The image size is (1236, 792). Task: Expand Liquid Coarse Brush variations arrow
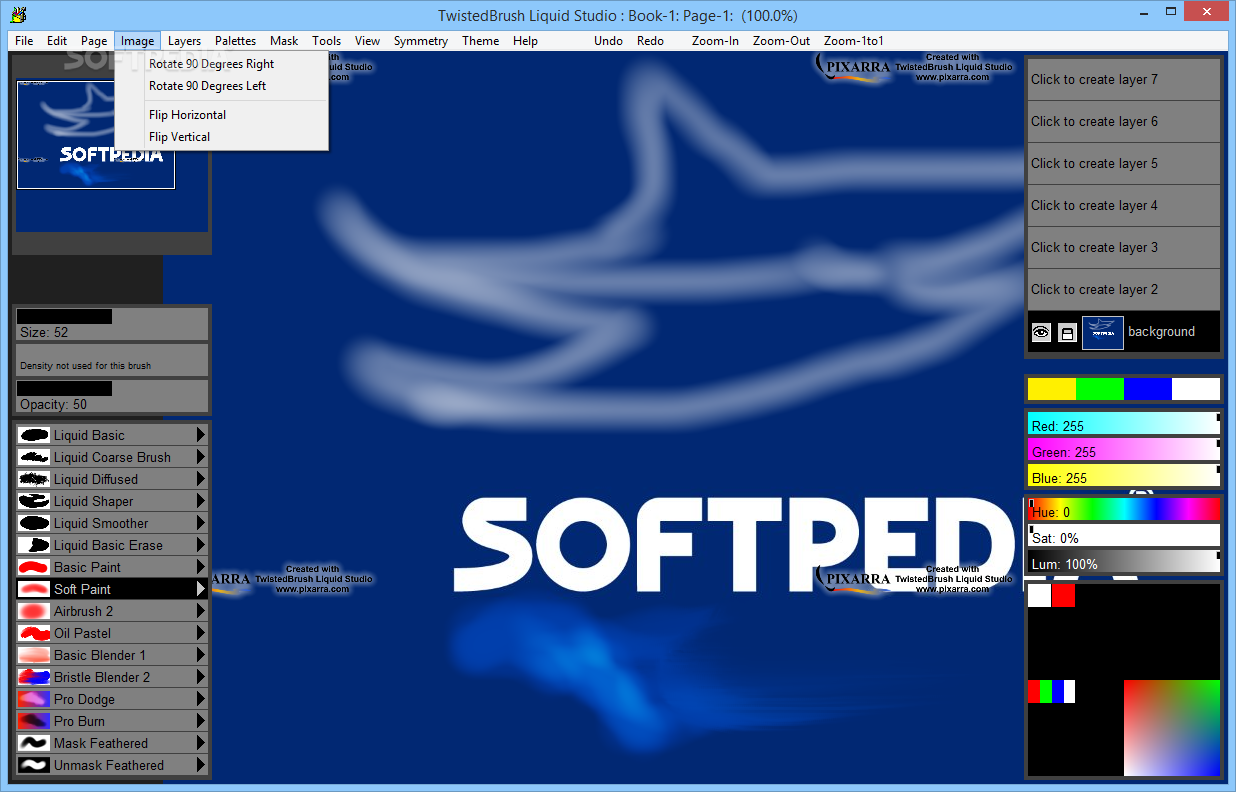click(x=201, y=457)
